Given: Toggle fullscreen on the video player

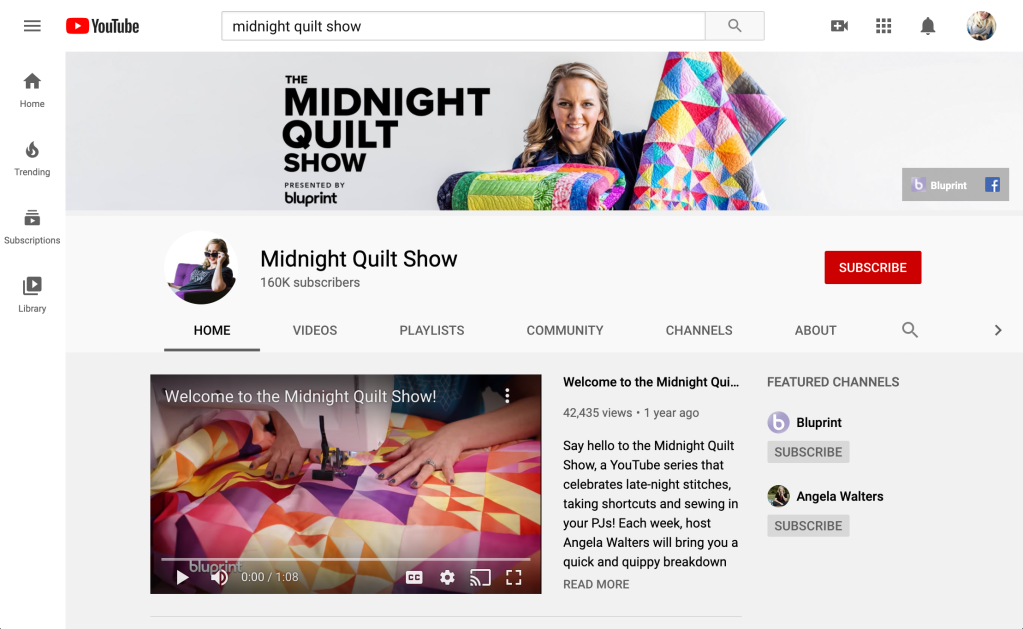Looking at the screenshot, I should [x=514, y=577].
